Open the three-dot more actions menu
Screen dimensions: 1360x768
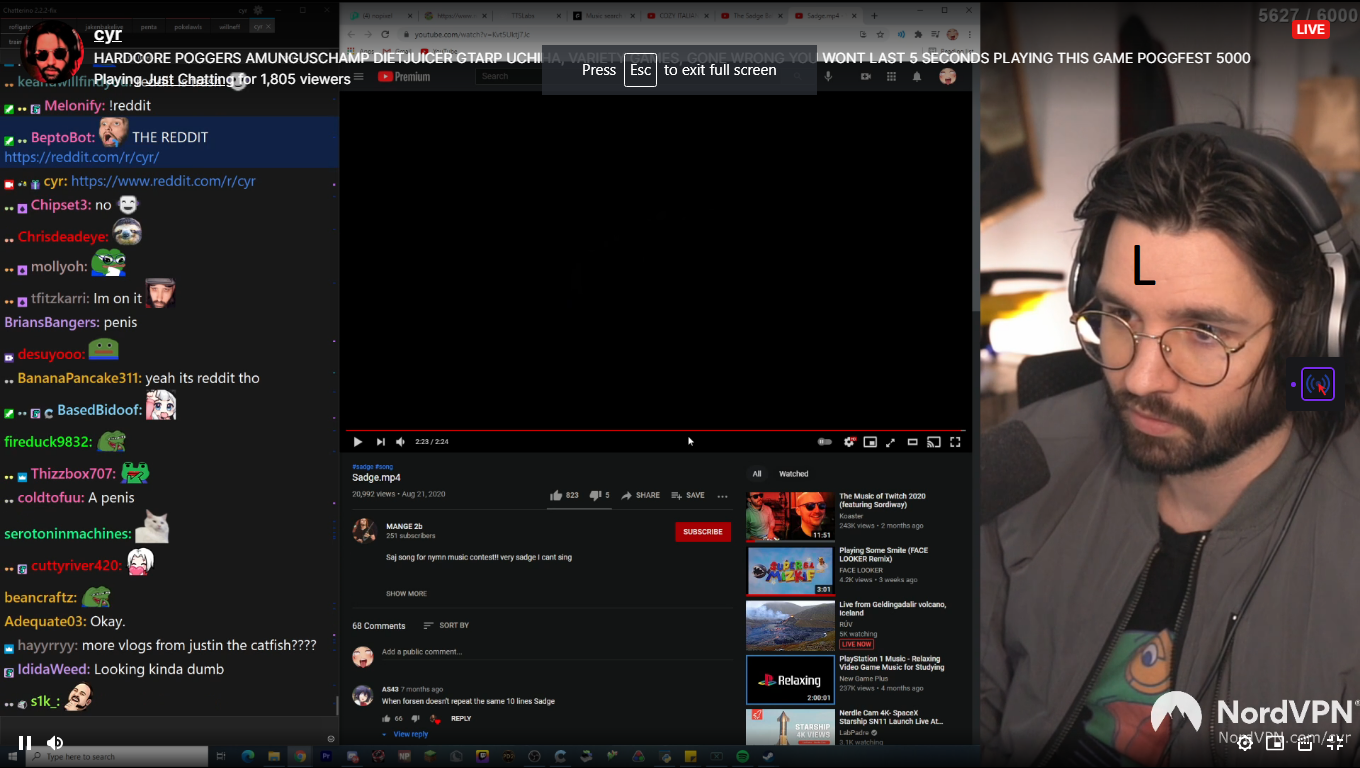tap(722, 495)
